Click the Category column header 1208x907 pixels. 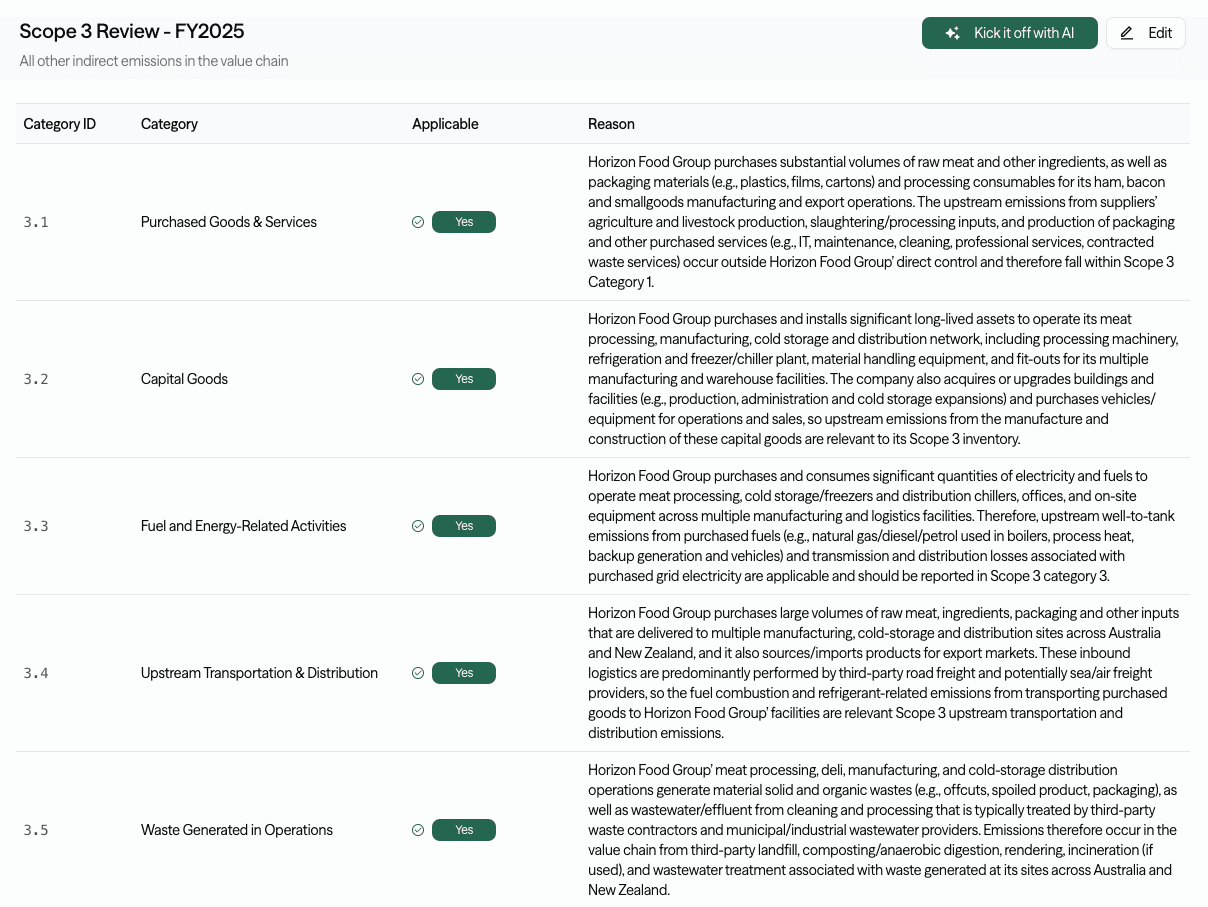pos(169,124)
